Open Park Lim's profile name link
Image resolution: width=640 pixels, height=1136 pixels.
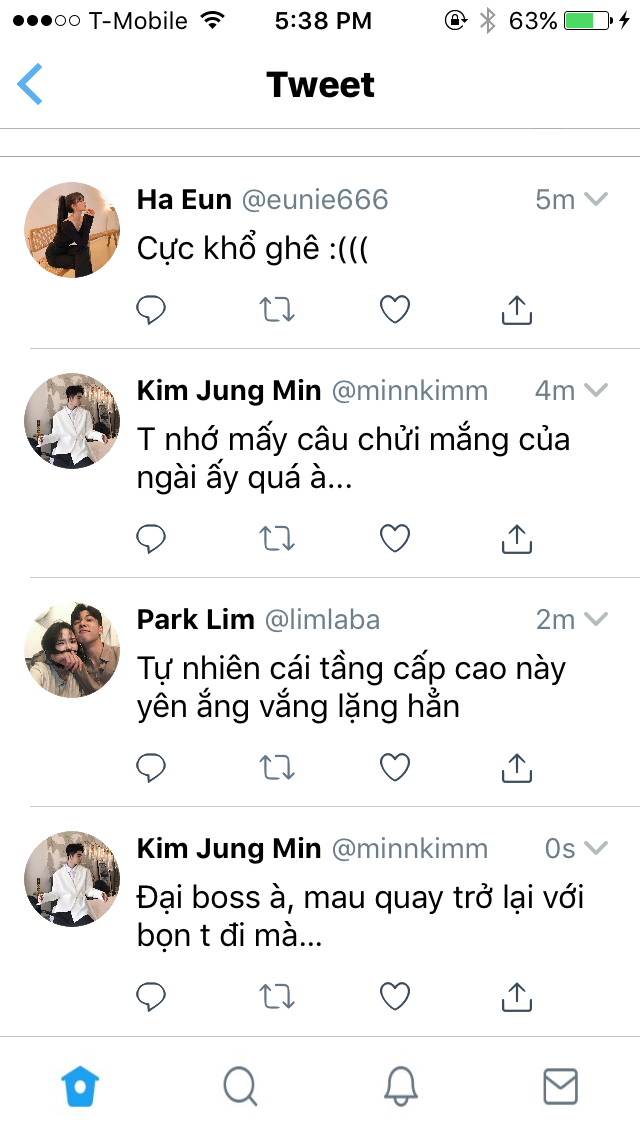(196, 619)
